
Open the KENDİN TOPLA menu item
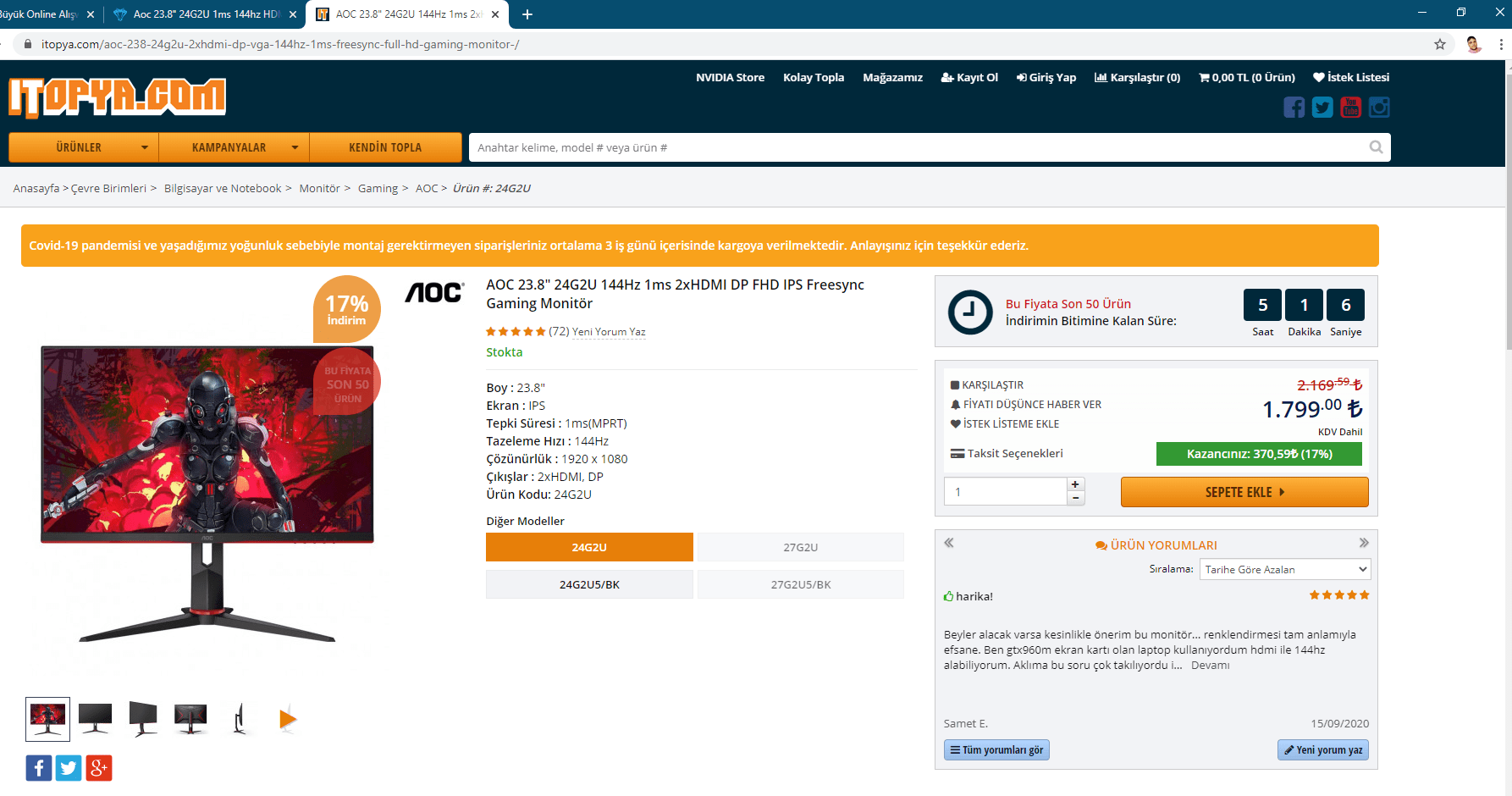385,147
